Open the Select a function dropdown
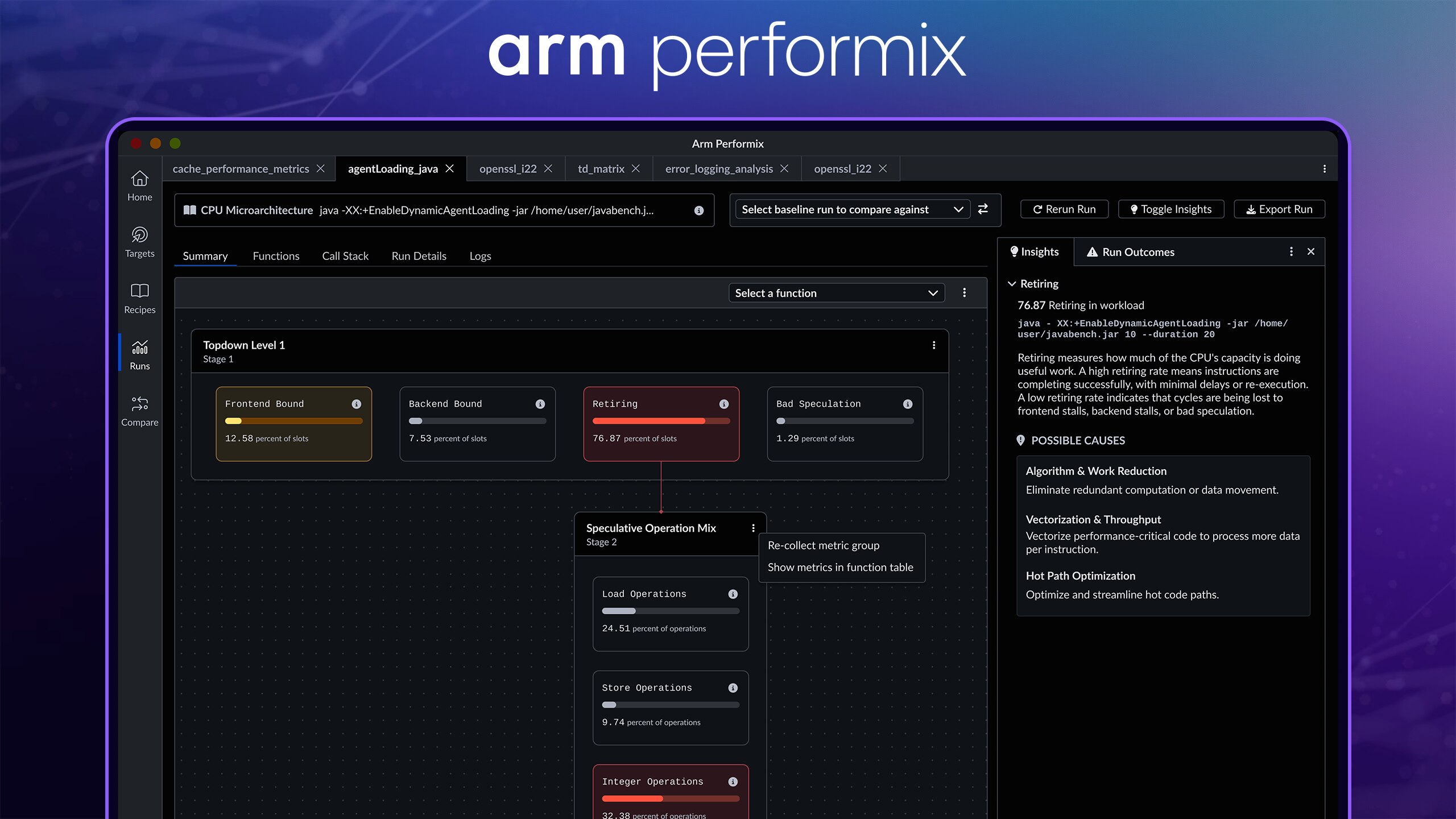This screenshot has height=819, width=1456. (x=837, y=293)
